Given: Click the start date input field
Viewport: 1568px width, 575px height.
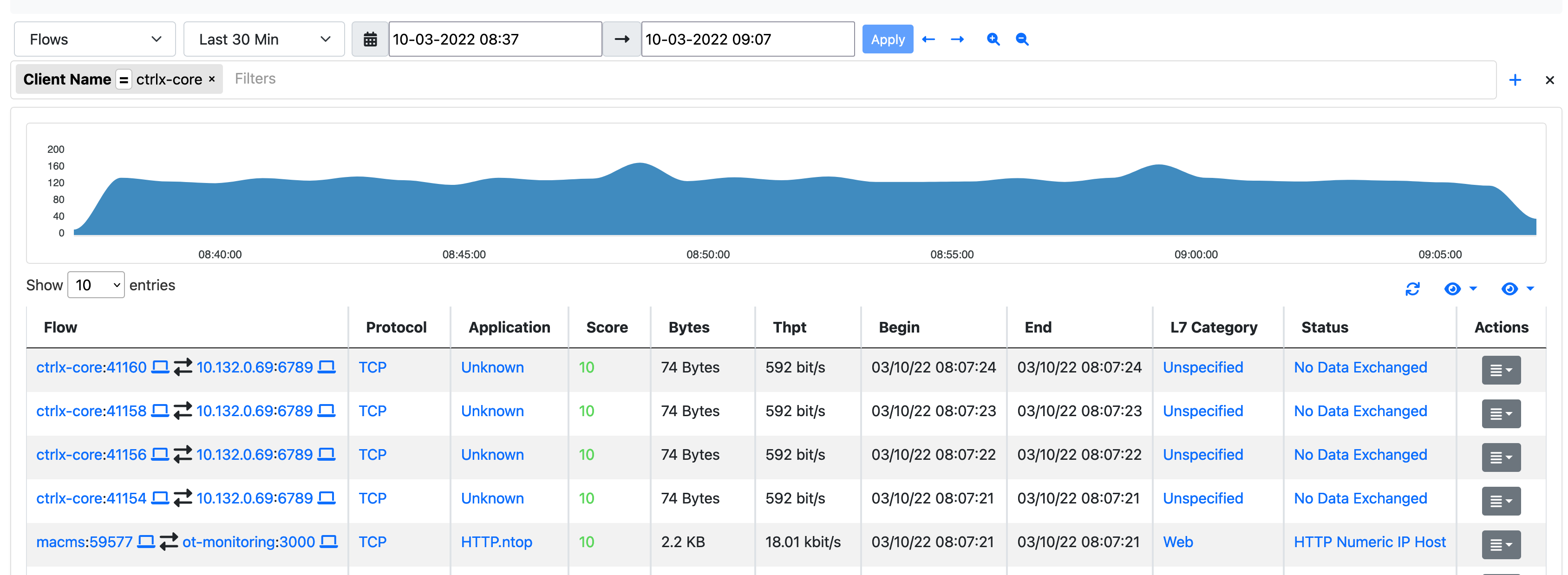Looking at the screenshot, I should [496, 39].
